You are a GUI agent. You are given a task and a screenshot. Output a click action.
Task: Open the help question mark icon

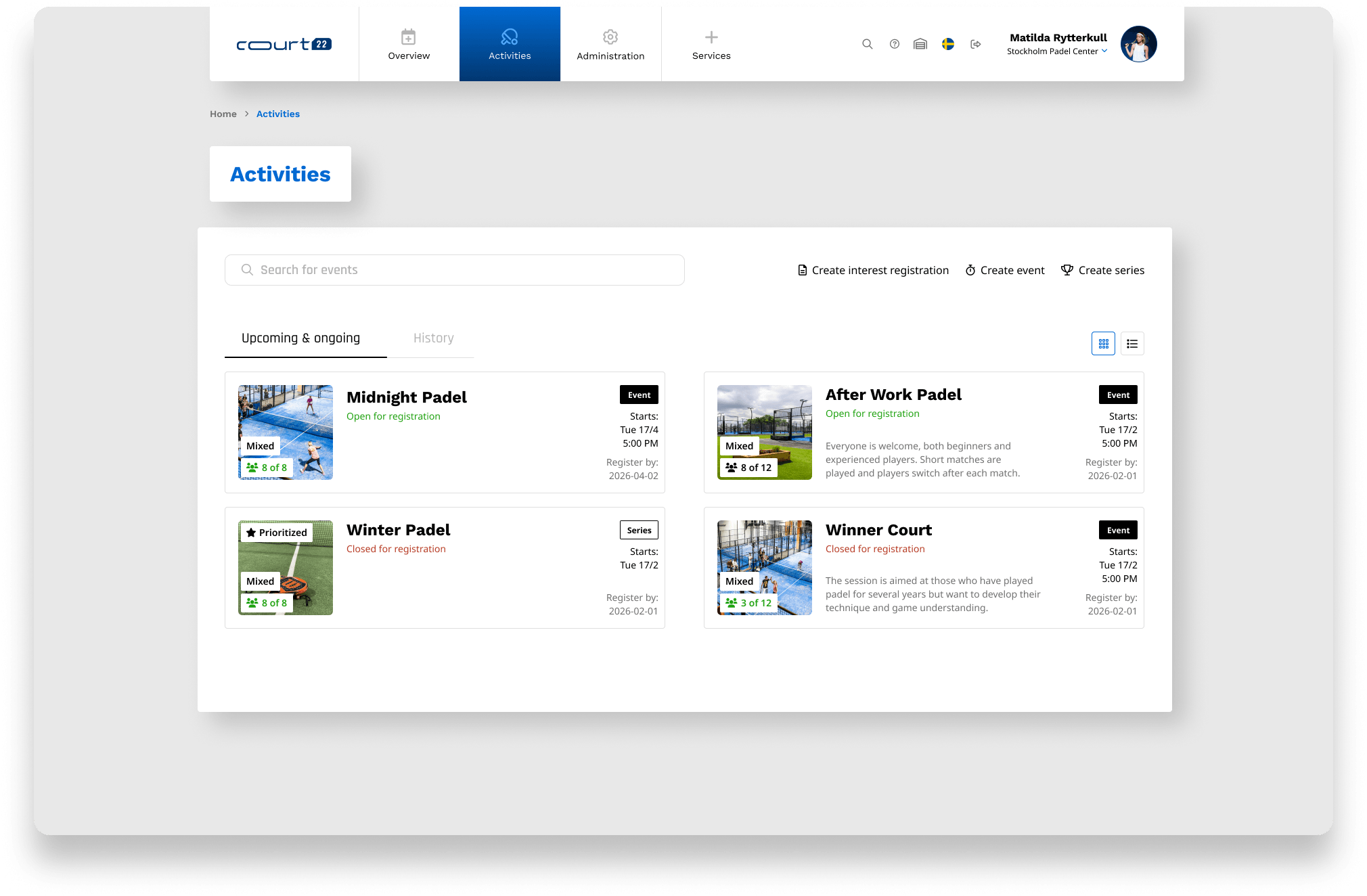(x=895, y=44)
